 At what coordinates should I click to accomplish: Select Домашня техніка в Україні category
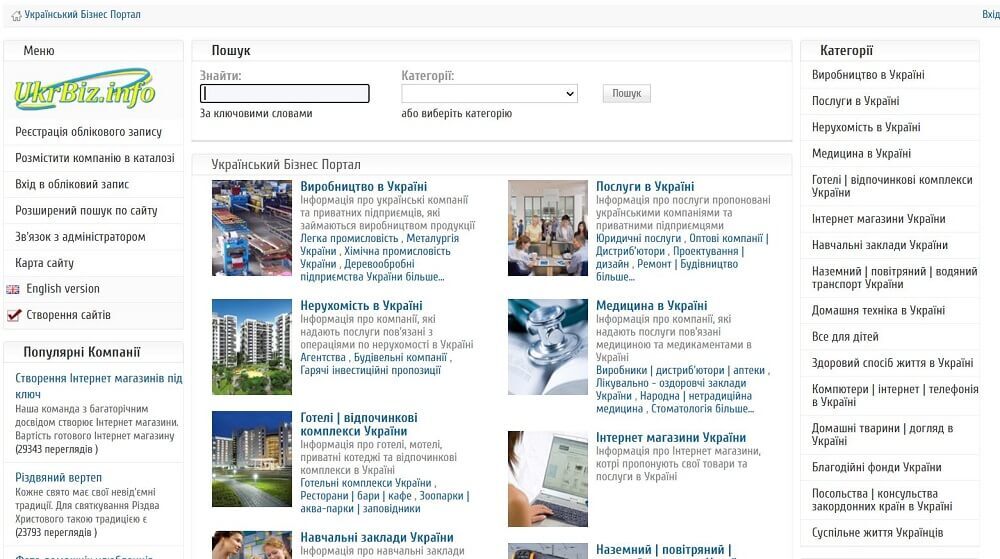coord(878,311)
